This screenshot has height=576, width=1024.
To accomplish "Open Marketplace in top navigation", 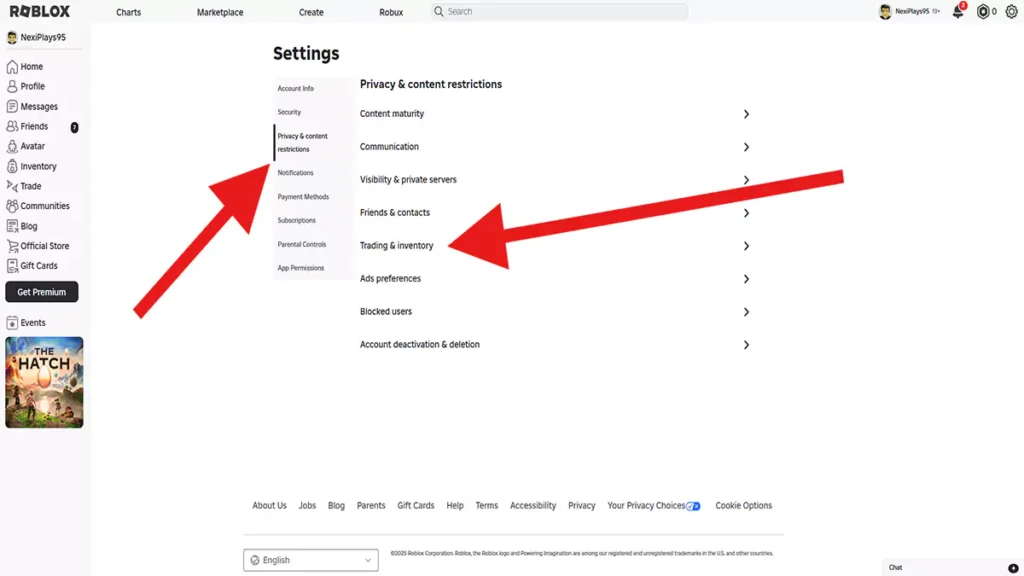I will click(220, 12).
